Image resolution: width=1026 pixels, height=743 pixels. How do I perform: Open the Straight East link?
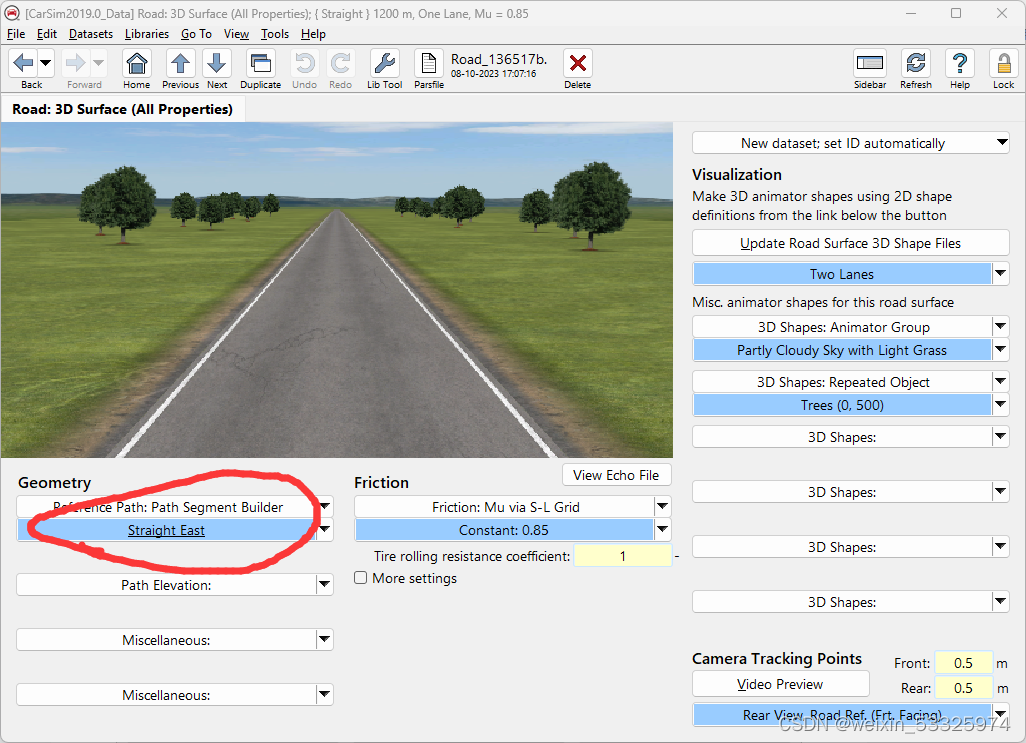[166, 530]
